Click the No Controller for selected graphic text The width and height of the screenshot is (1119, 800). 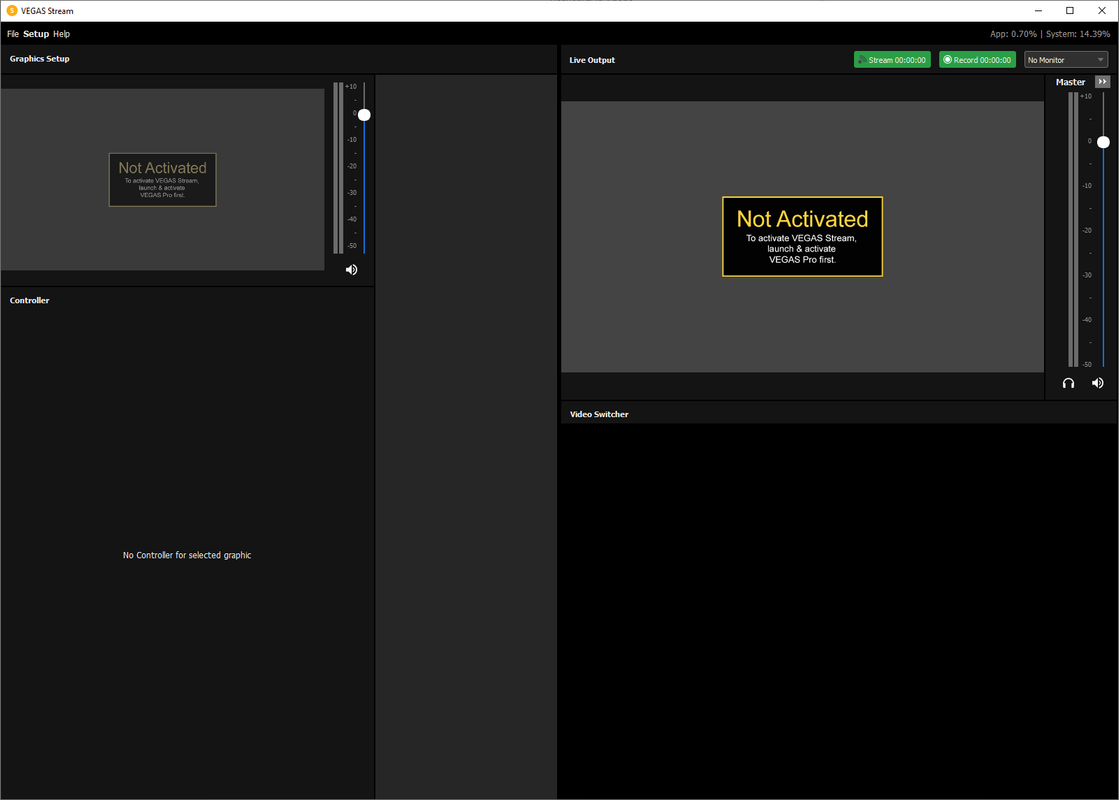[187, 555]
